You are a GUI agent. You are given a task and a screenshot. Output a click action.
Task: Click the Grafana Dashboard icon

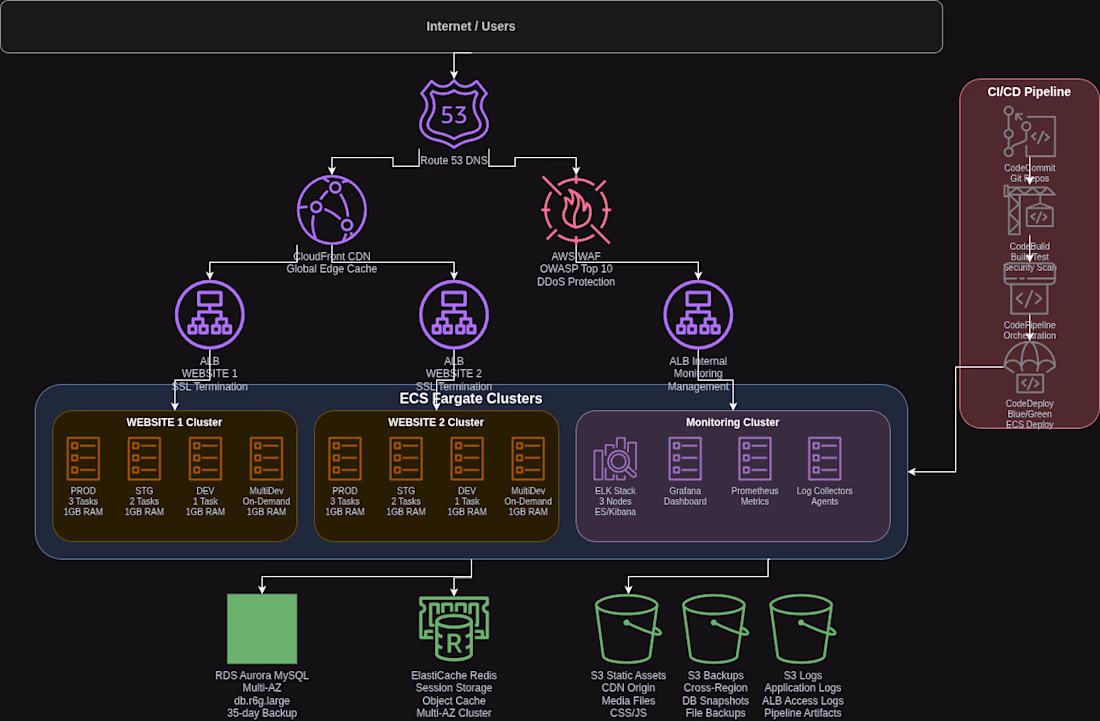(685, 459)
